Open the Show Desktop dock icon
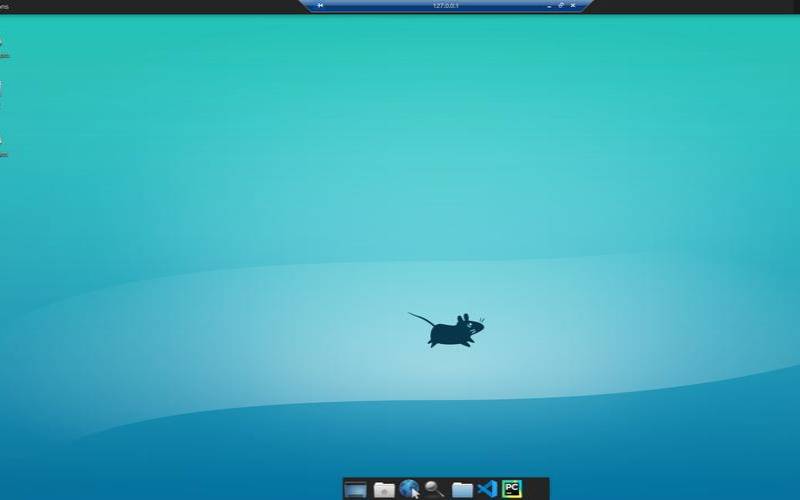800x500 pixels. pos(356,490)
